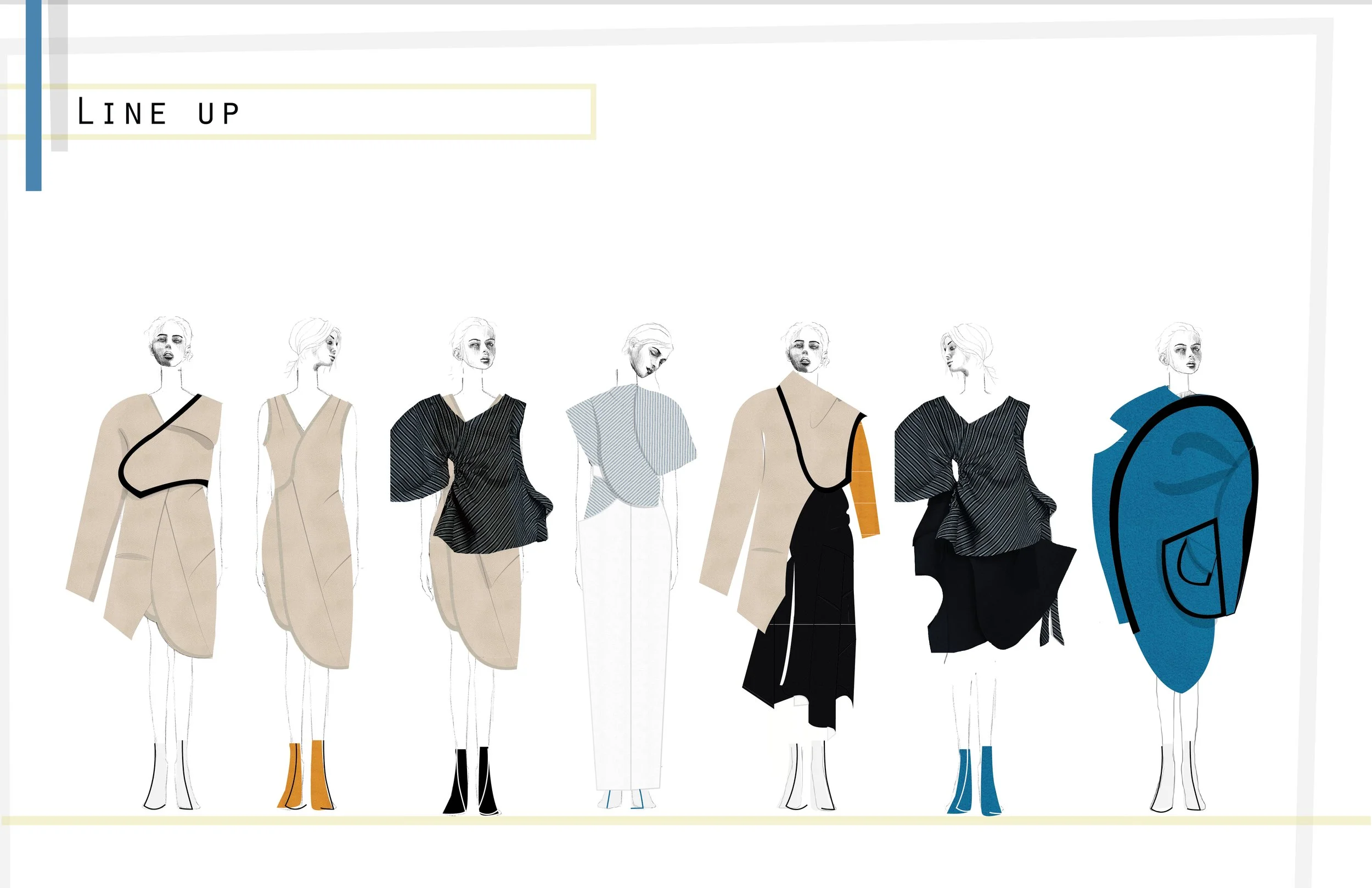Click the "Line up" title text

[x=159, y=112]
